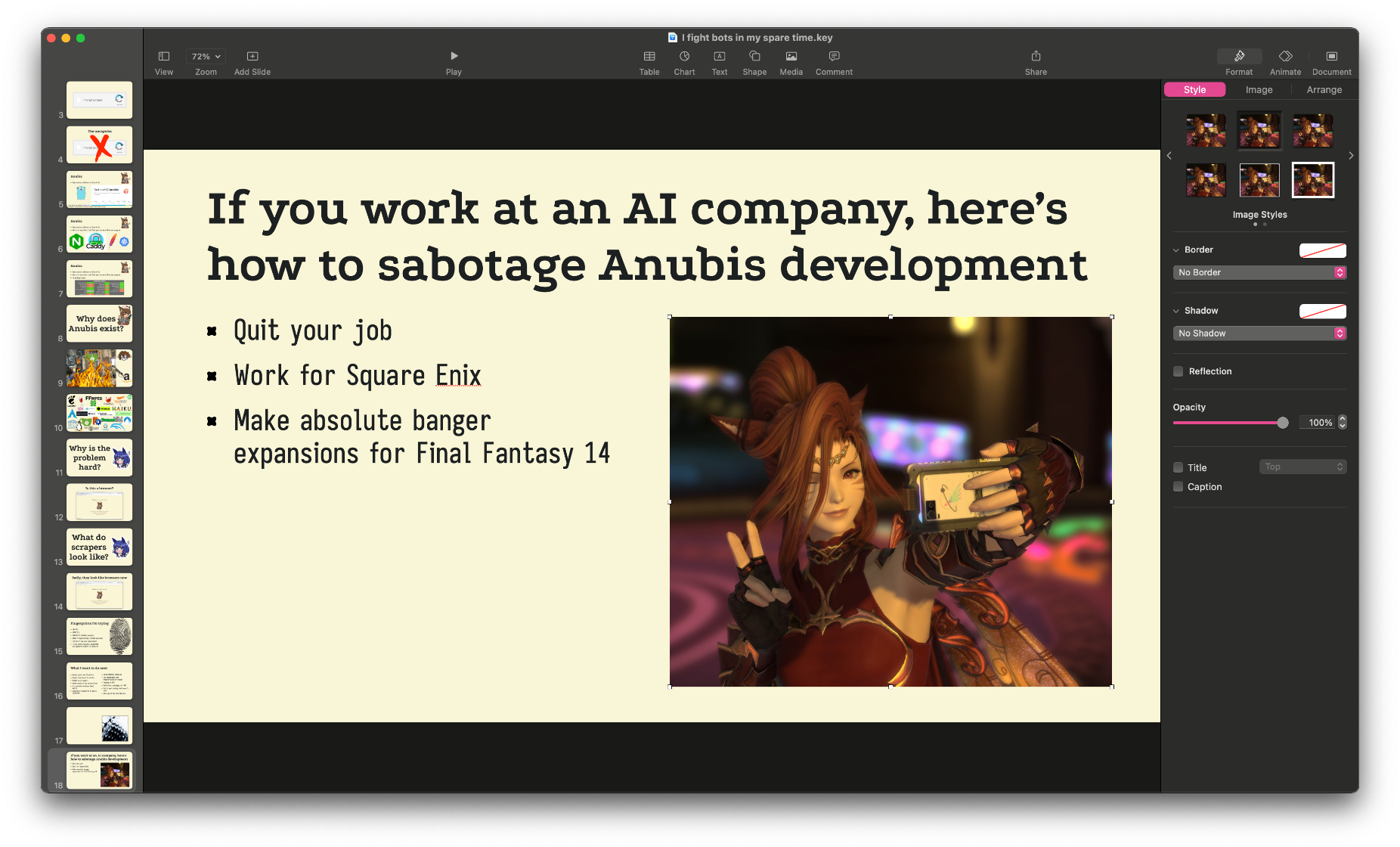Select the 'Why does Anubis exist?' slide thumbnail

[x=99, y=324]
